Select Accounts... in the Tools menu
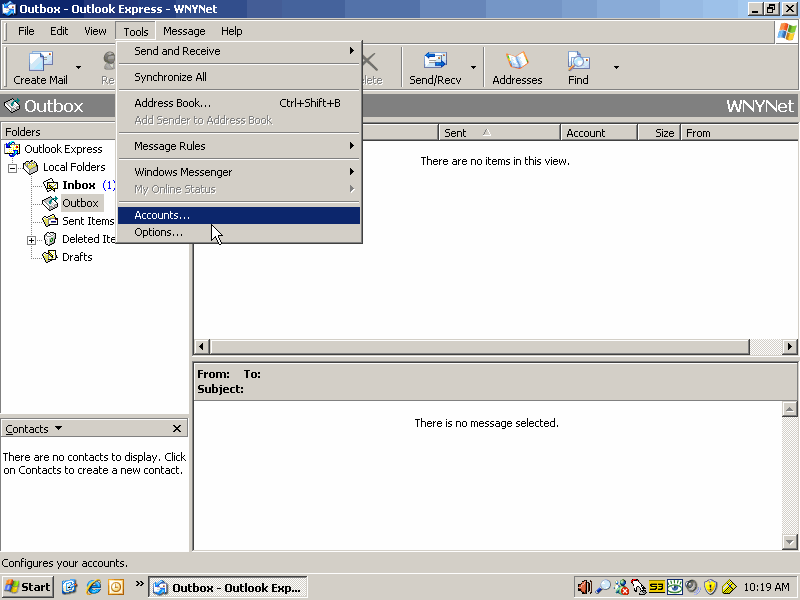This screenshot has height=600, width=800. point(239,215)
